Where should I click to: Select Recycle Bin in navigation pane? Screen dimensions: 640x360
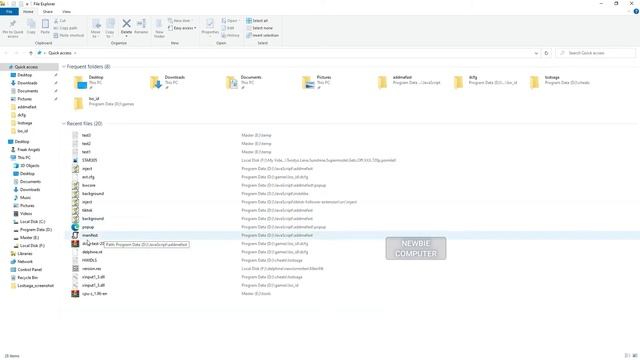click(x=27, y=278)
